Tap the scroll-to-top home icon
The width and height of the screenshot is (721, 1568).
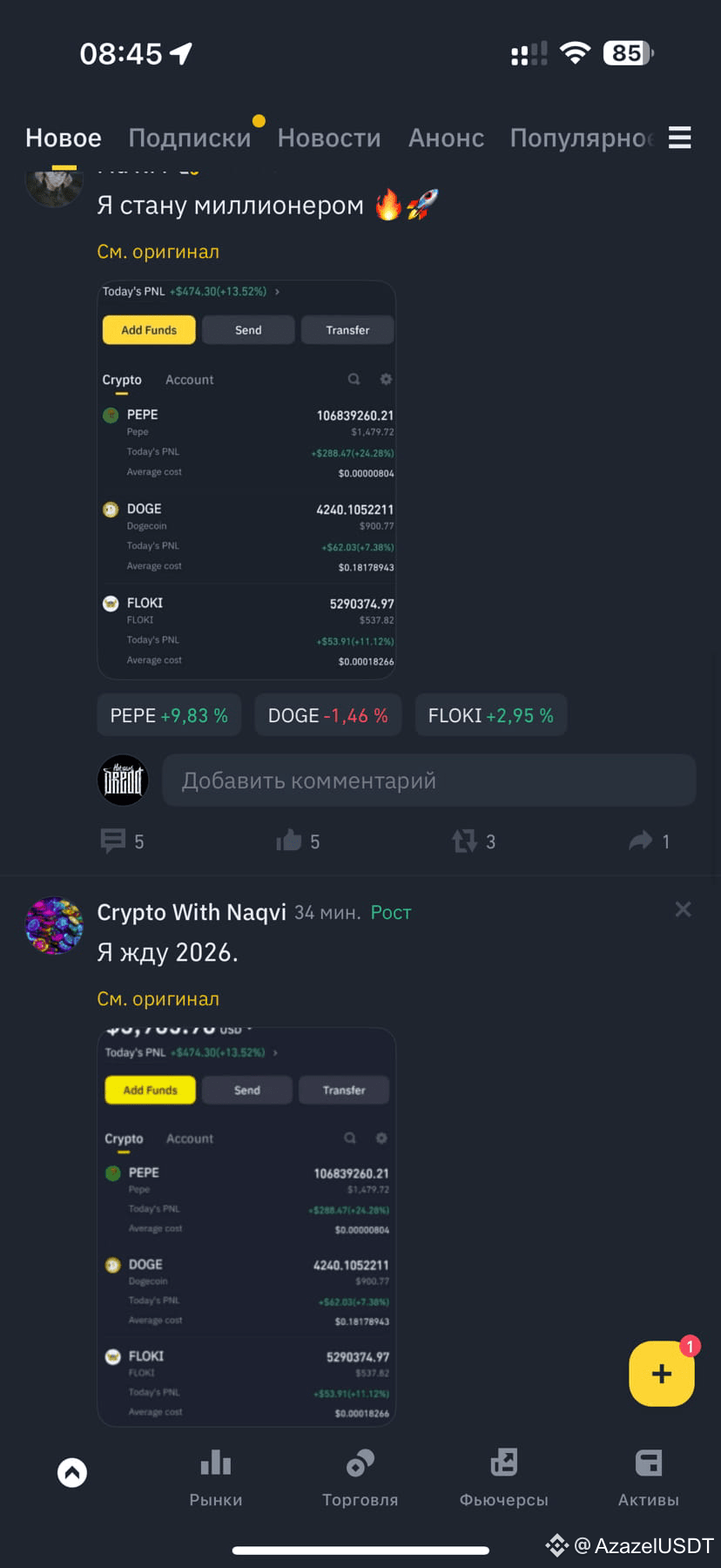72,1472
